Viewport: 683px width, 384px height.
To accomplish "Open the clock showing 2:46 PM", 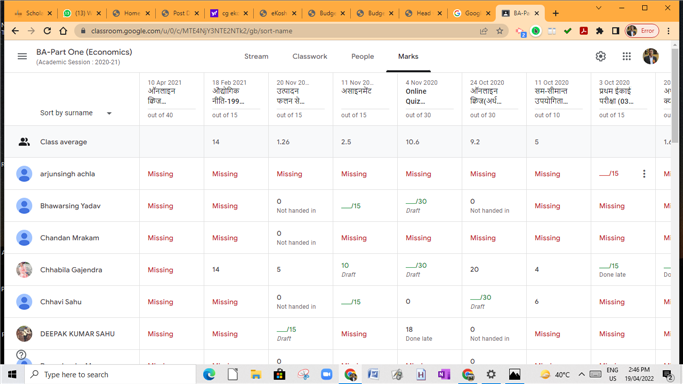I will 639,374.
